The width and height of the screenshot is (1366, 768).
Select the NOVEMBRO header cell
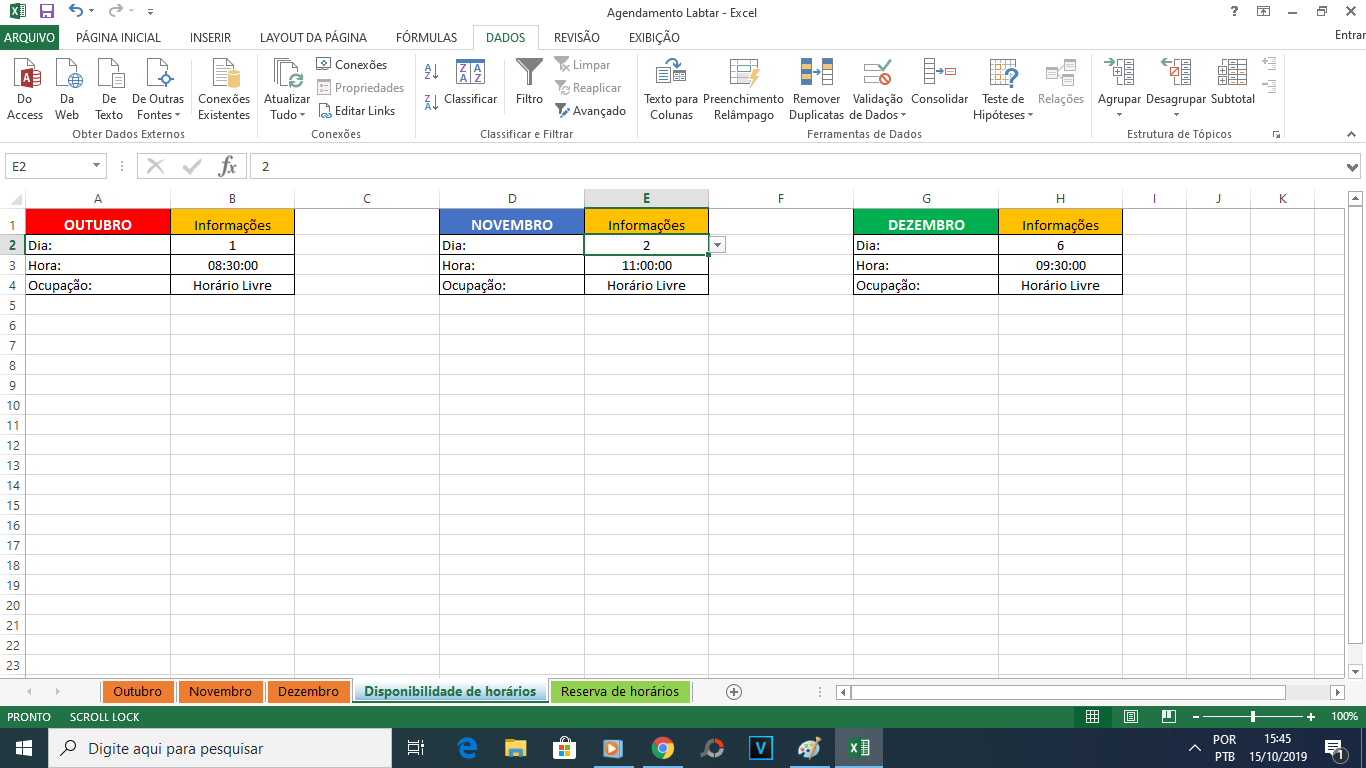(512, 225)
